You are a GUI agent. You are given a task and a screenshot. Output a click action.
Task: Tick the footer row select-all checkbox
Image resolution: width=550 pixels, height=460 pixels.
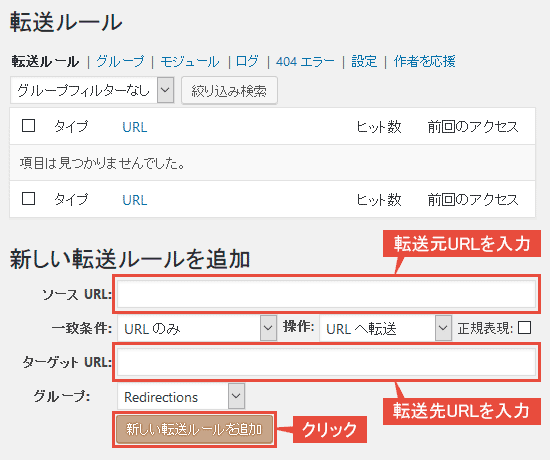28,199
